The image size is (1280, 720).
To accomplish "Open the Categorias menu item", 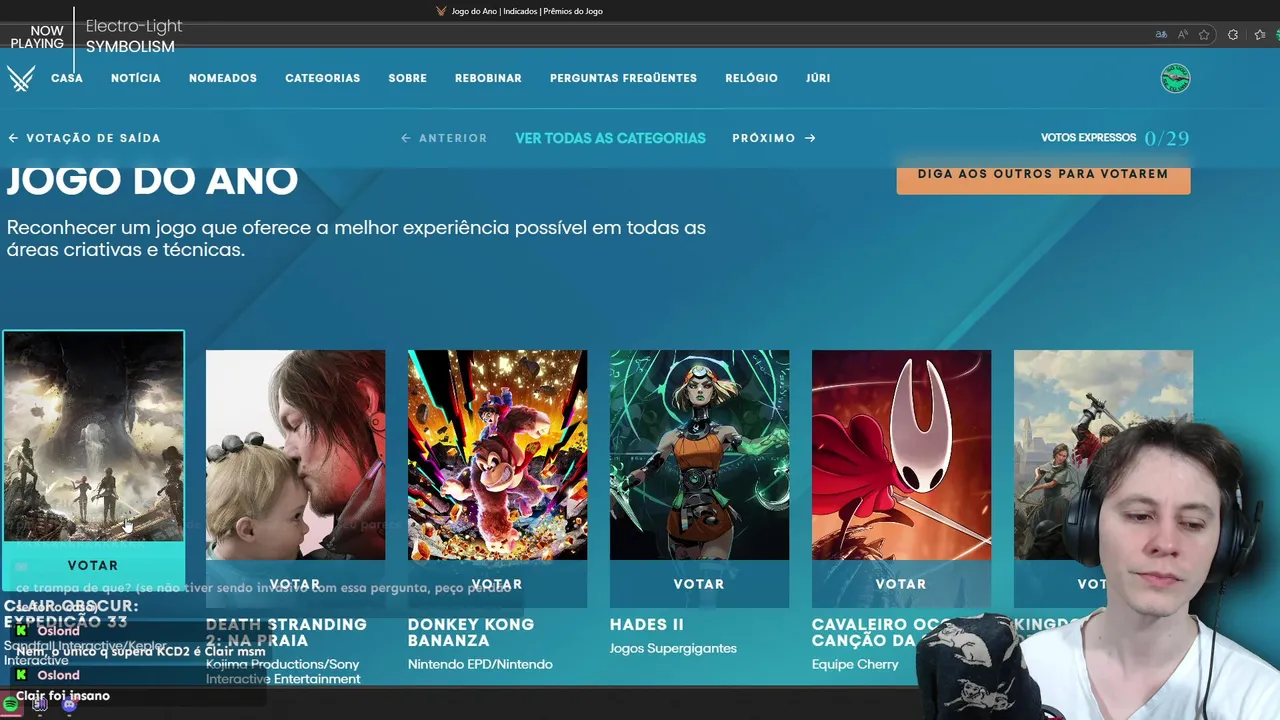I will point(322,78).
